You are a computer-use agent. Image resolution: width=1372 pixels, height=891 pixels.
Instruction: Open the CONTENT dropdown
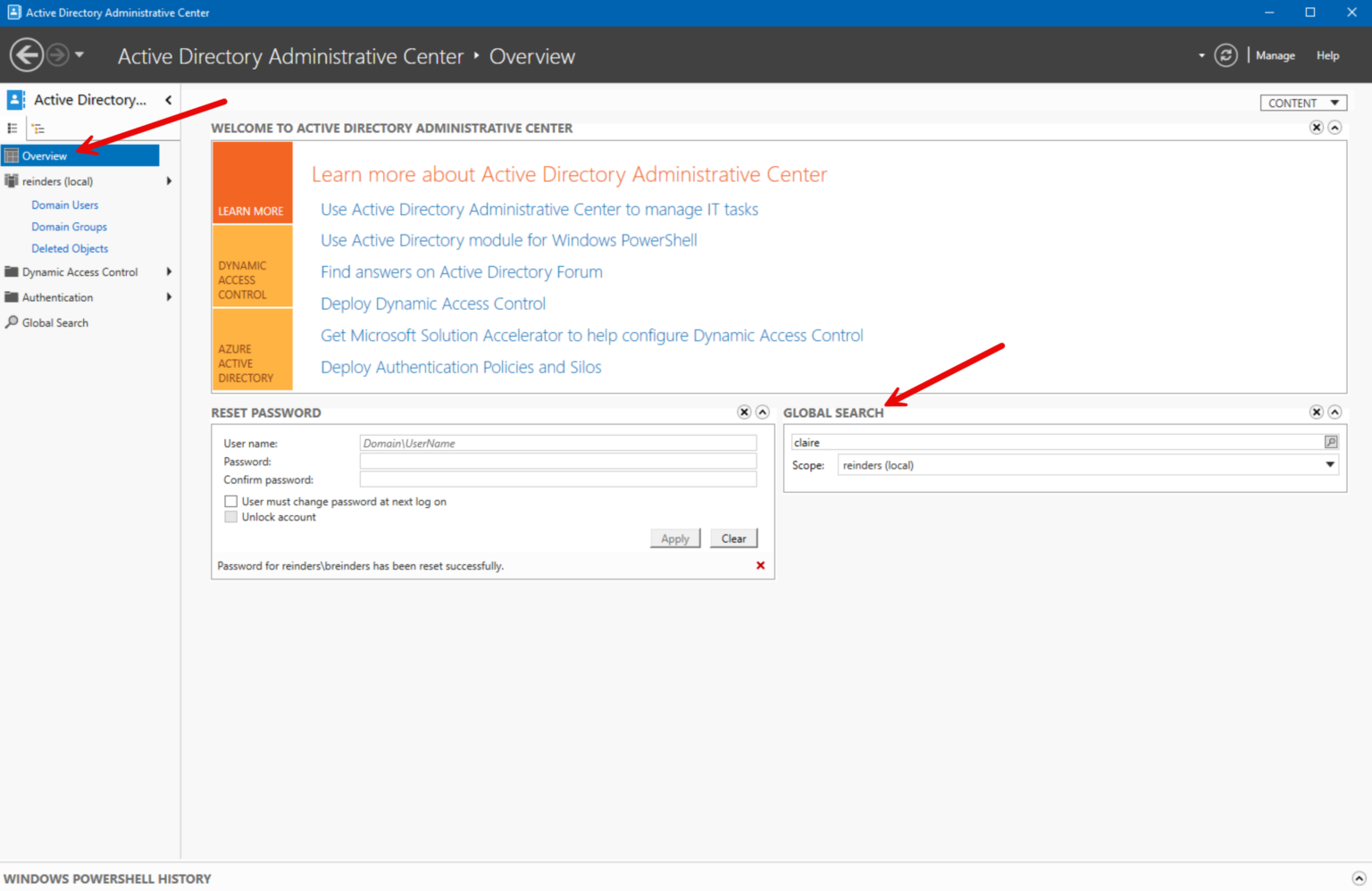coord(1302,102)
